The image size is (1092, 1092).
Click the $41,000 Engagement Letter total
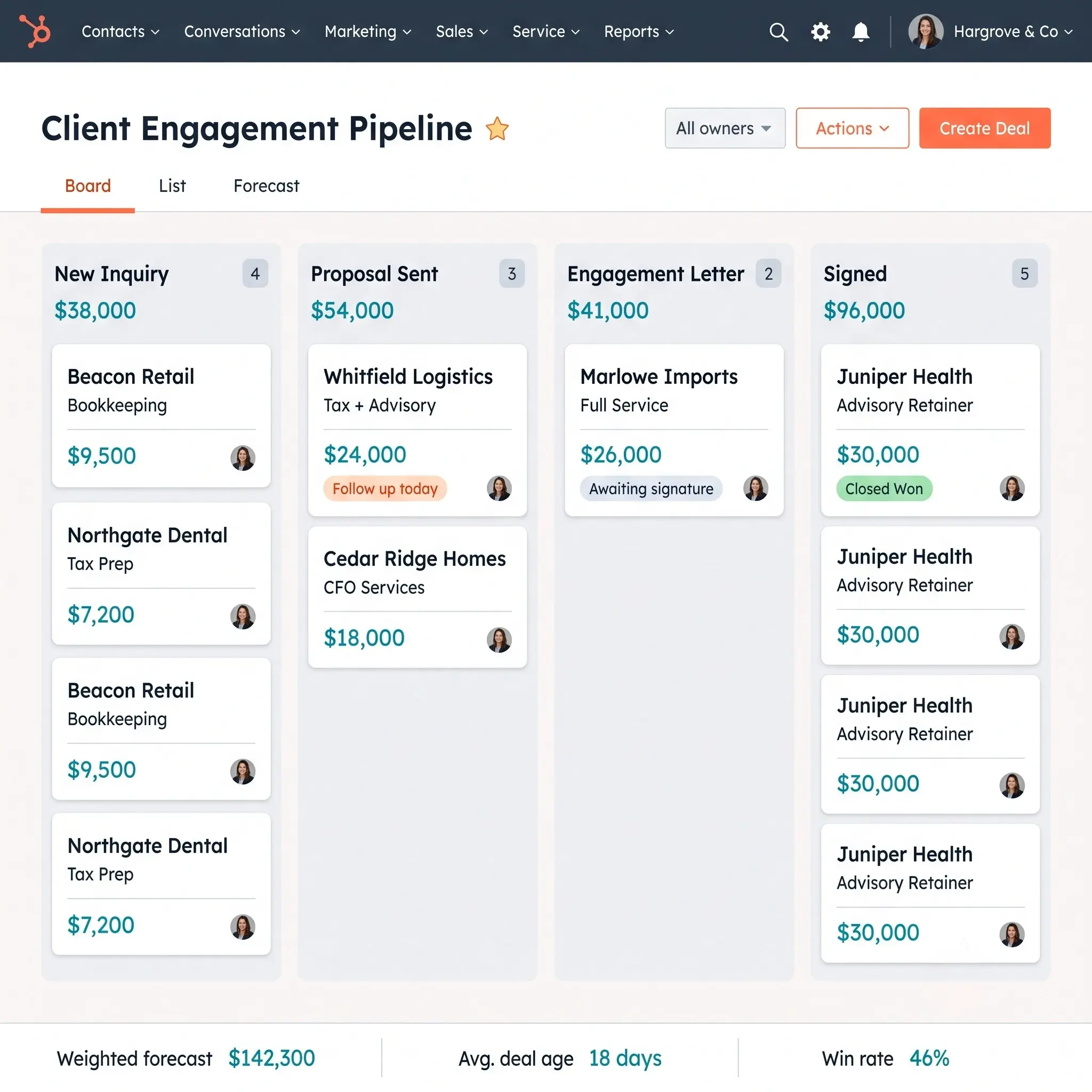608,310
